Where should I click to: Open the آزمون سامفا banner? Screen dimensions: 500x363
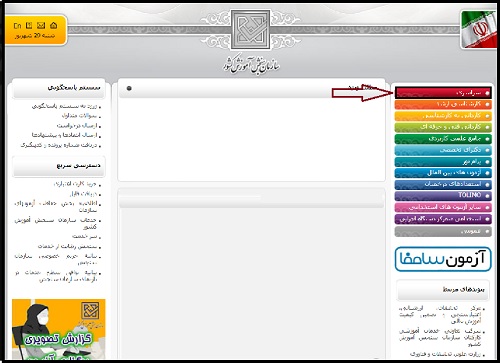point(443,259)
